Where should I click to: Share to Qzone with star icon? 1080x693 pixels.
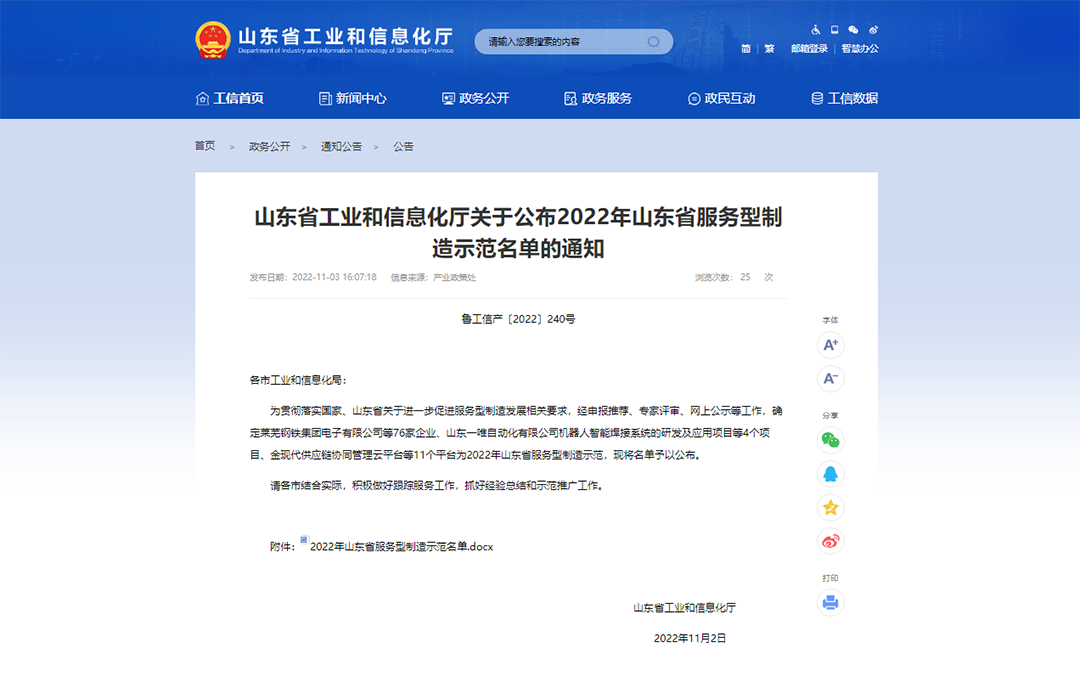pos(830,507)
